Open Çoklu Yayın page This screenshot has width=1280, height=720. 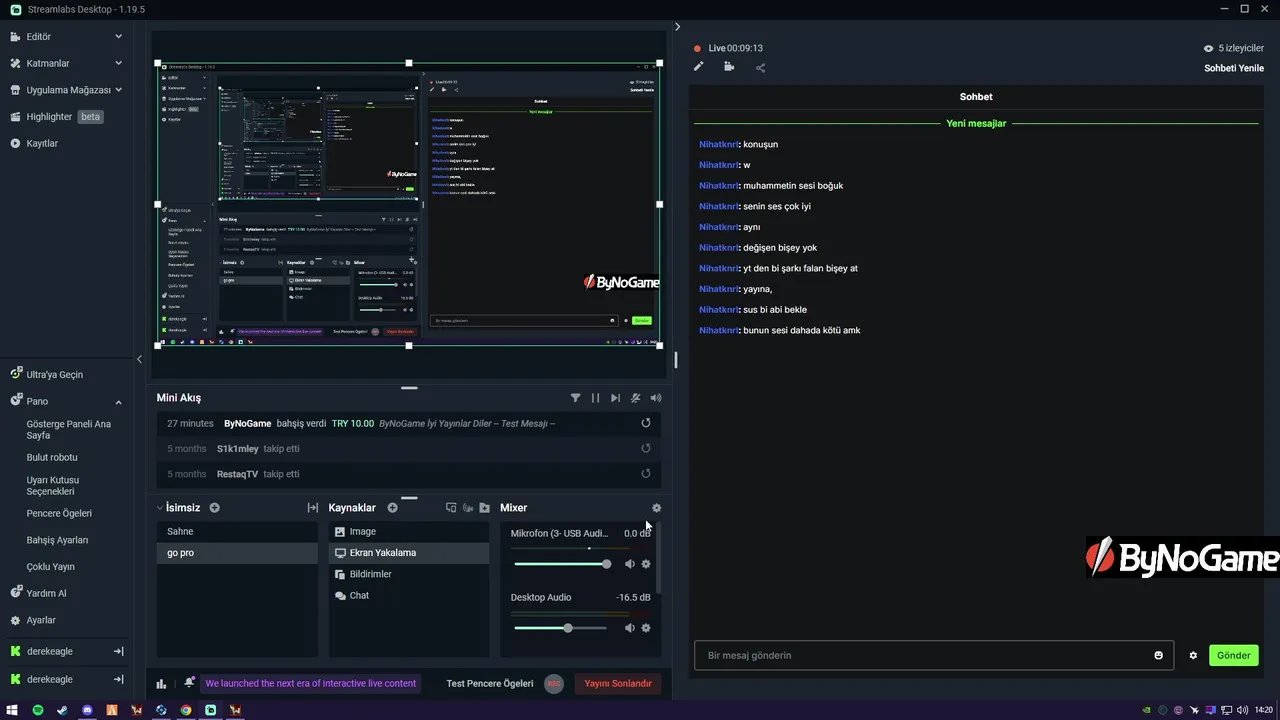tap(50, 567)
